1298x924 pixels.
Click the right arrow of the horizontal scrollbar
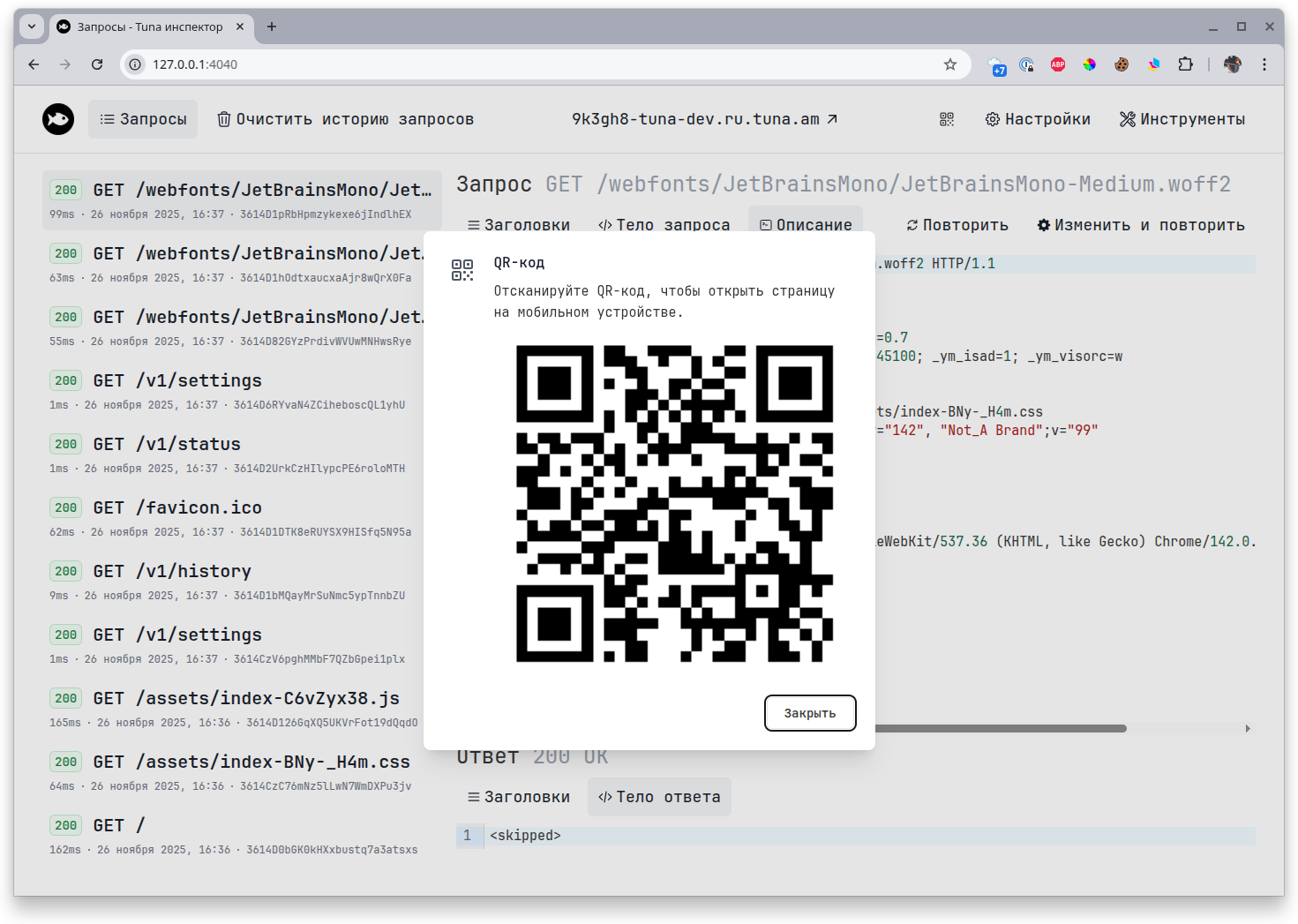pyautogui.click(x=1248, y=728)
